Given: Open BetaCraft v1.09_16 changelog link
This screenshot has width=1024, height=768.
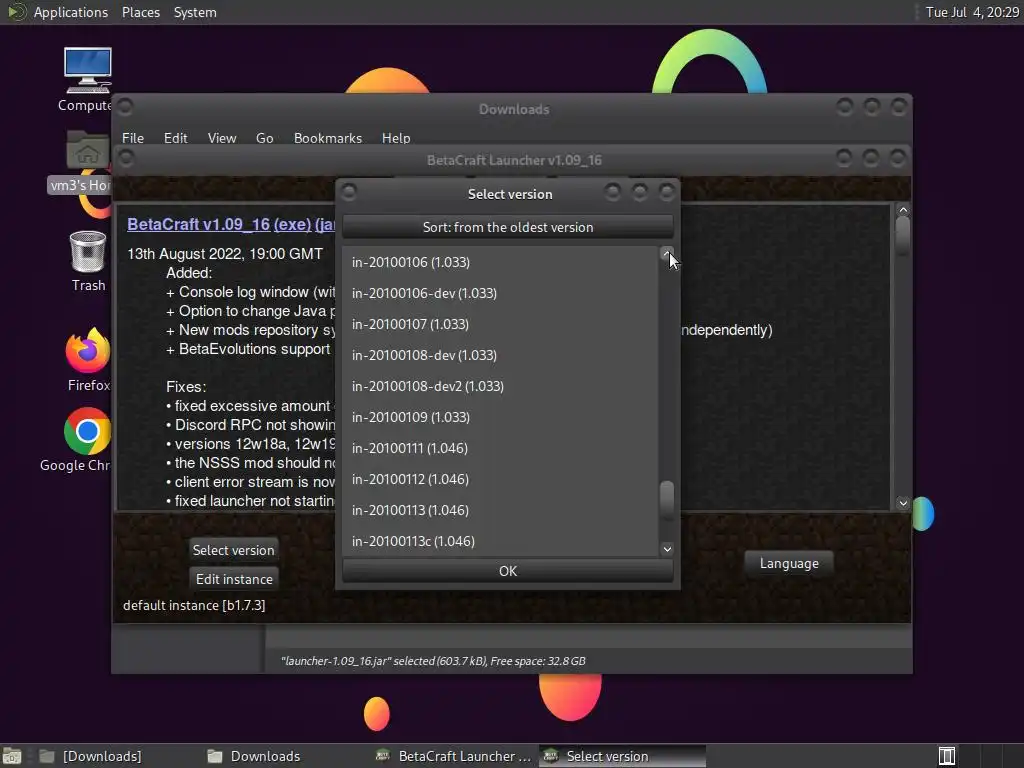Looking at the screenshot, I should (199, 224).
